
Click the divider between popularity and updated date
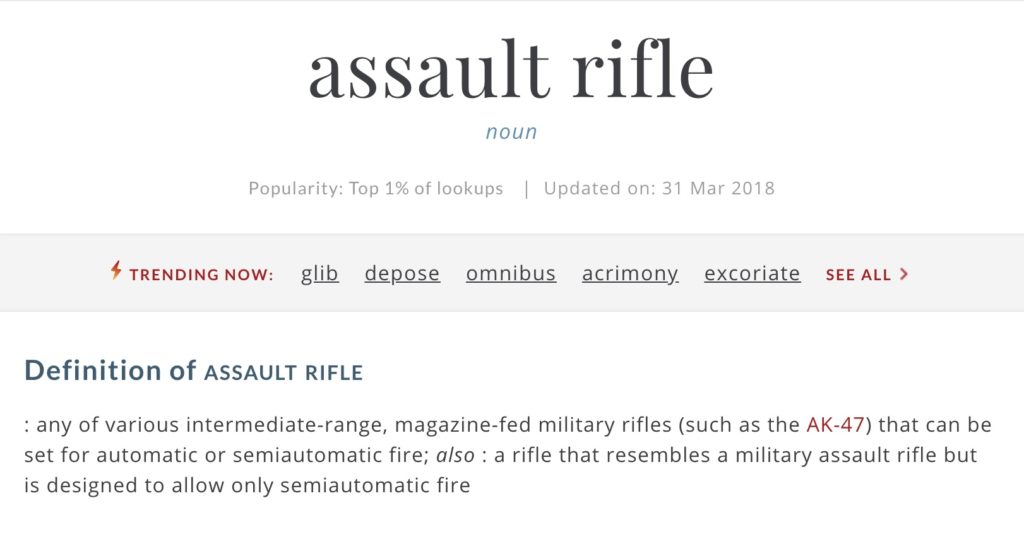(526, 189)
